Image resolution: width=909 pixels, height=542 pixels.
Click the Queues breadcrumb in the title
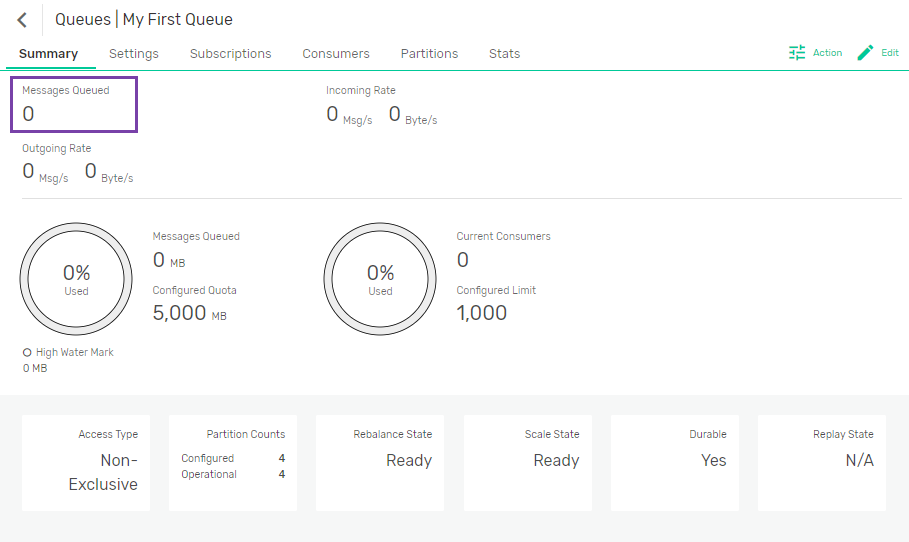[x=82, y=20]
